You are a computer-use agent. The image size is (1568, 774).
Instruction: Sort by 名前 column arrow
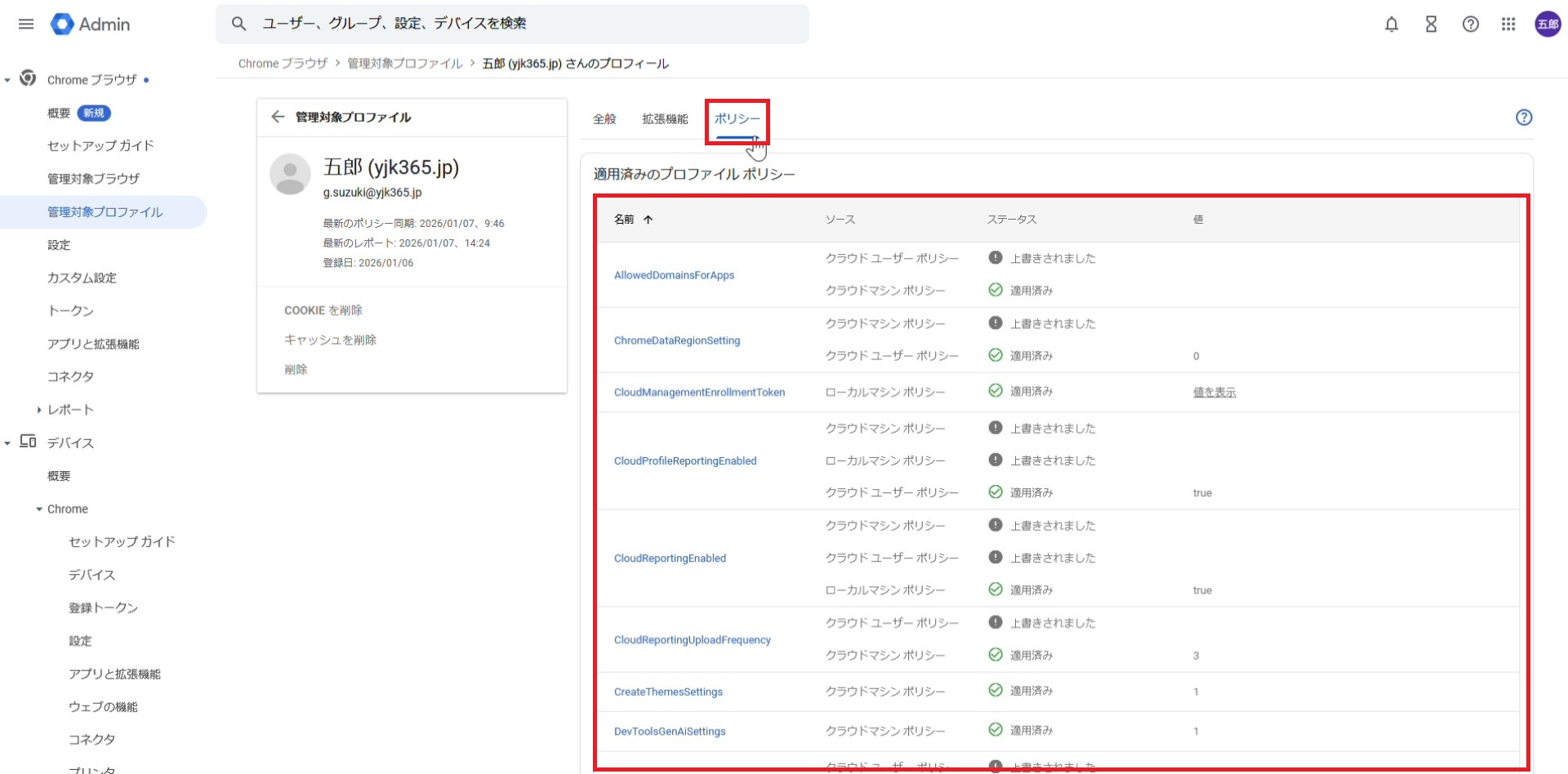point(648,220)
